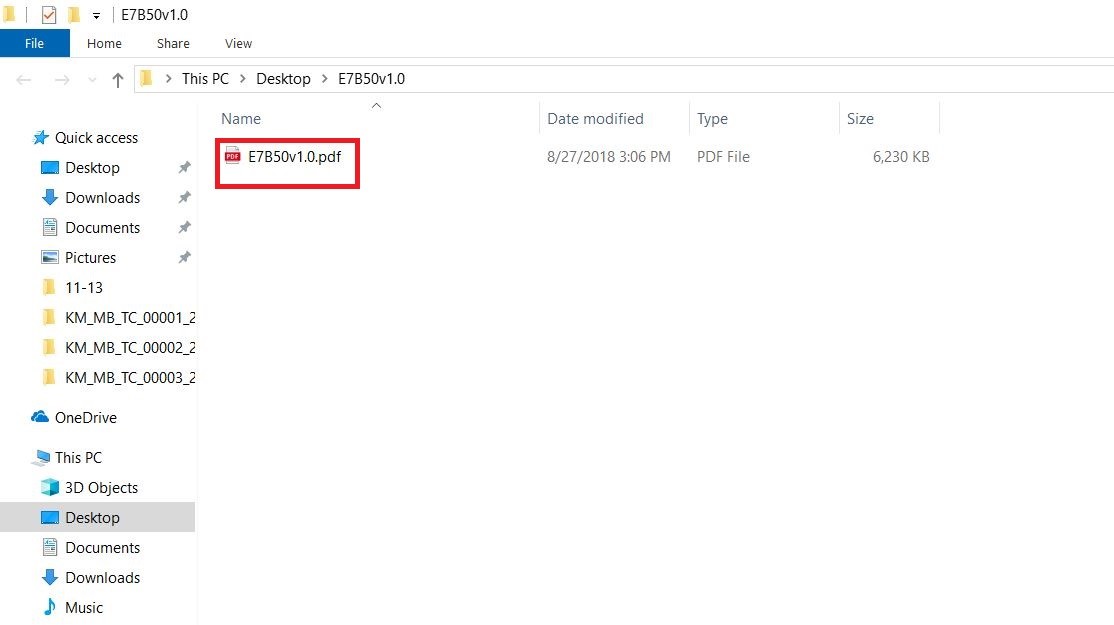The height and width of the screenshot is (625, 1114).
Task: Click the pin icon beside Quick access Downloads
Action: [184, 198]
